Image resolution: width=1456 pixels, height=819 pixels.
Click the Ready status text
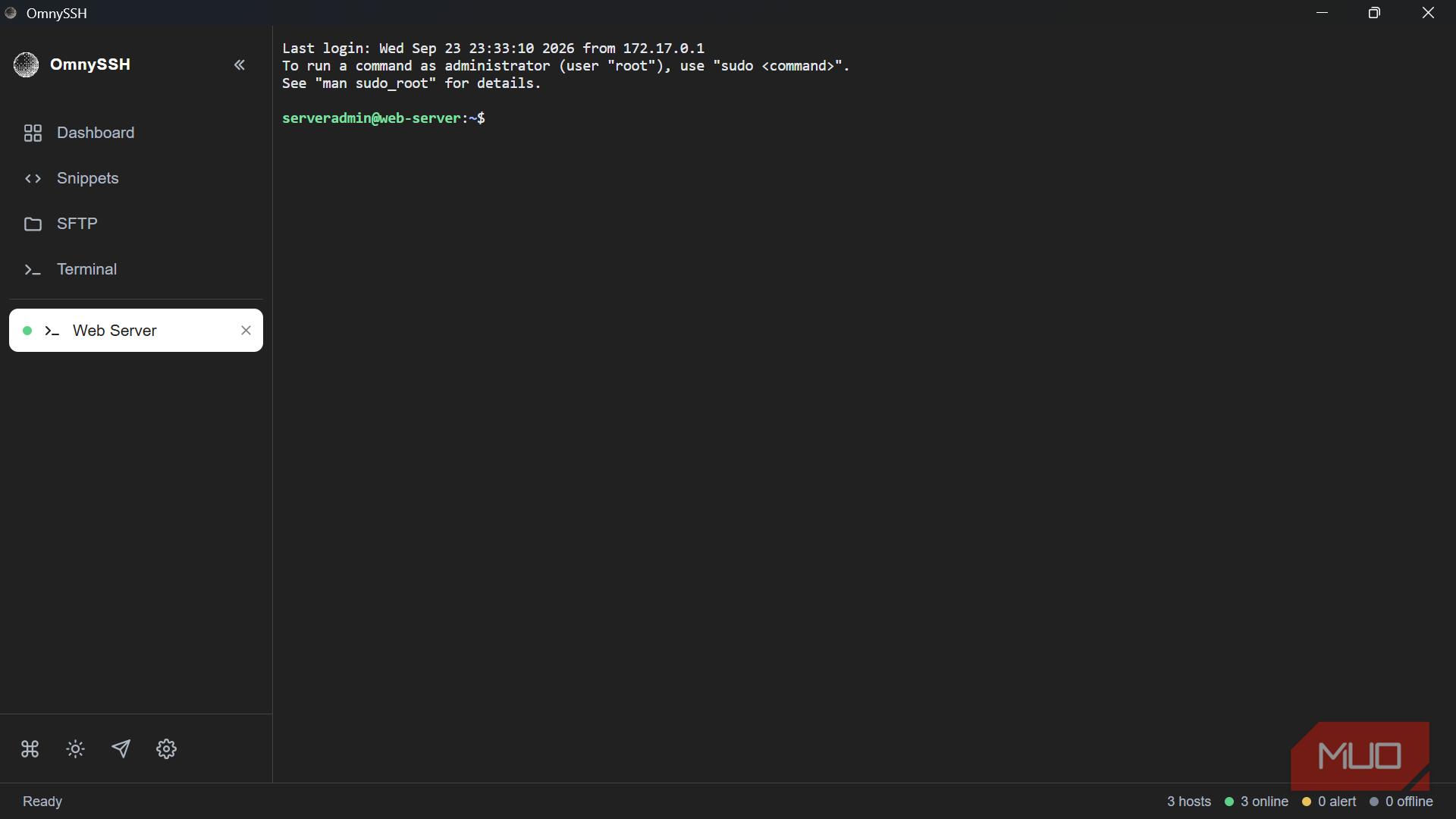pos(42,802)
